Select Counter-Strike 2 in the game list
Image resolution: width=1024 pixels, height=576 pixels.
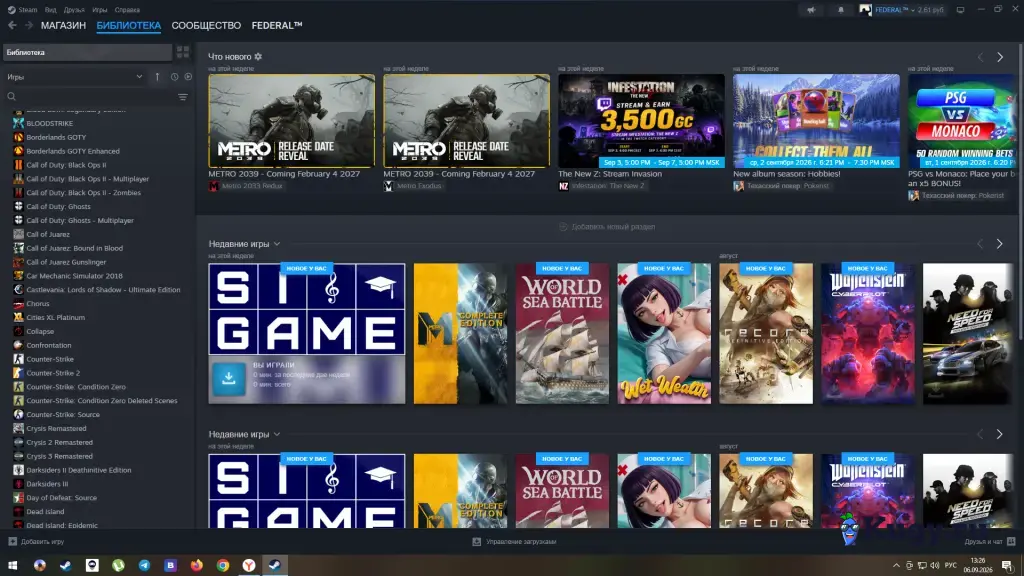click(x=53, y=373)
